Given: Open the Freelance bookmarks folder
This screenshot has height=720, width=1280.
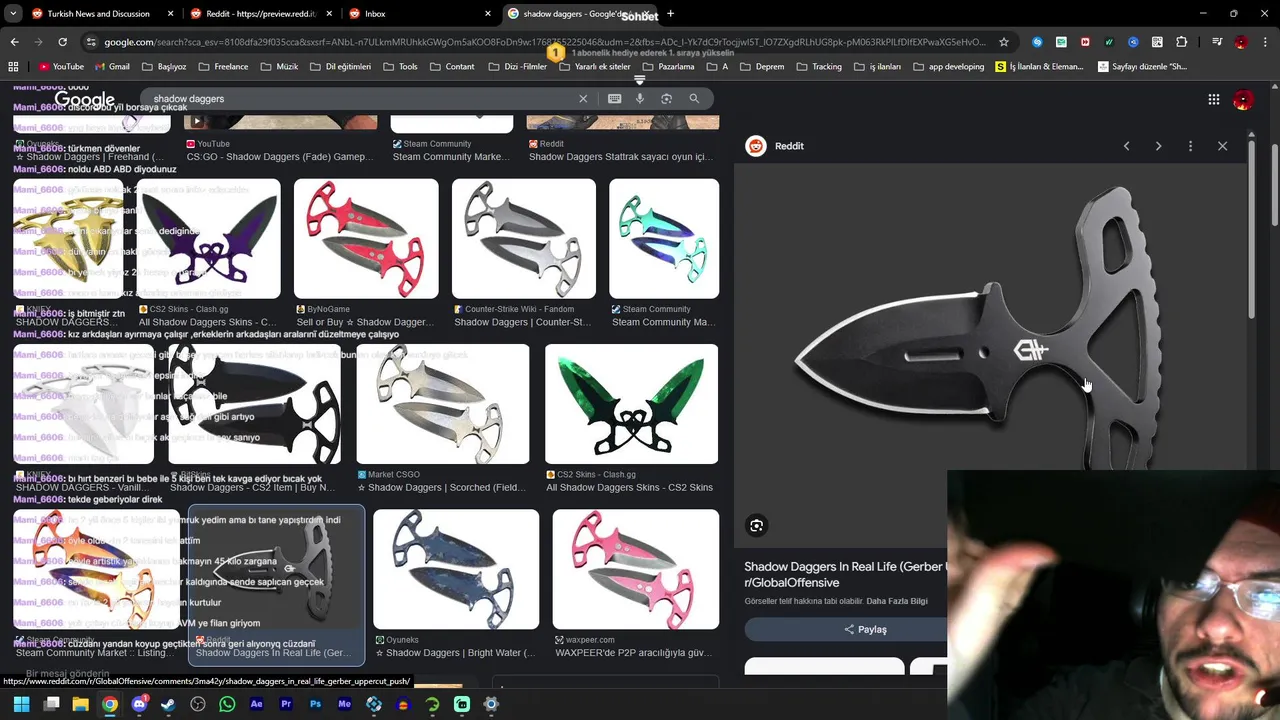Looking at the screenshot, I should pyautogui.click(x=223, y=67).
